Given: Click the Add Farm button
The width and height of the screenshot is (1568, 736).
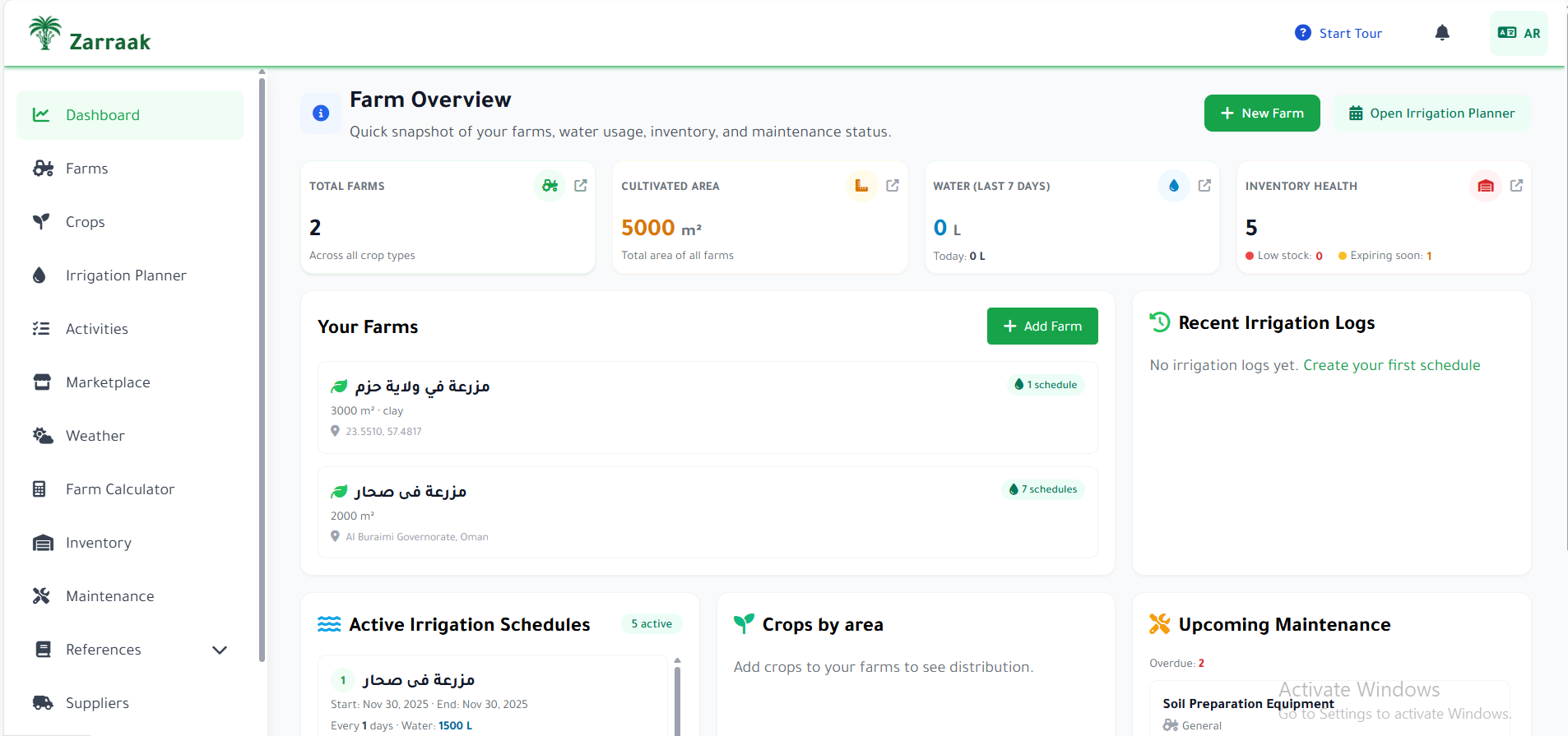Looking at the screenshot, I should tap(1042, 326).
